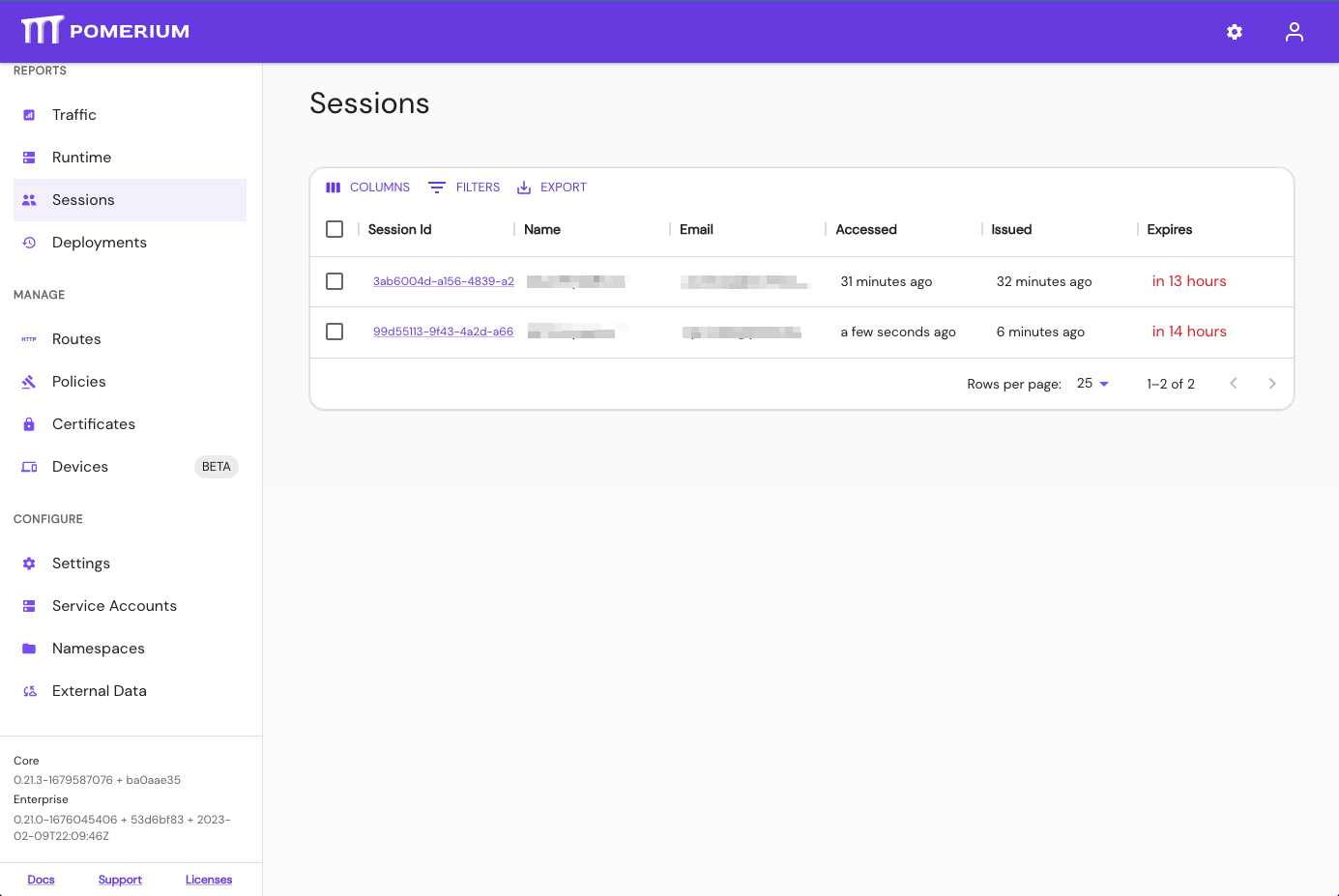Click the Sessions people icon

29,200
